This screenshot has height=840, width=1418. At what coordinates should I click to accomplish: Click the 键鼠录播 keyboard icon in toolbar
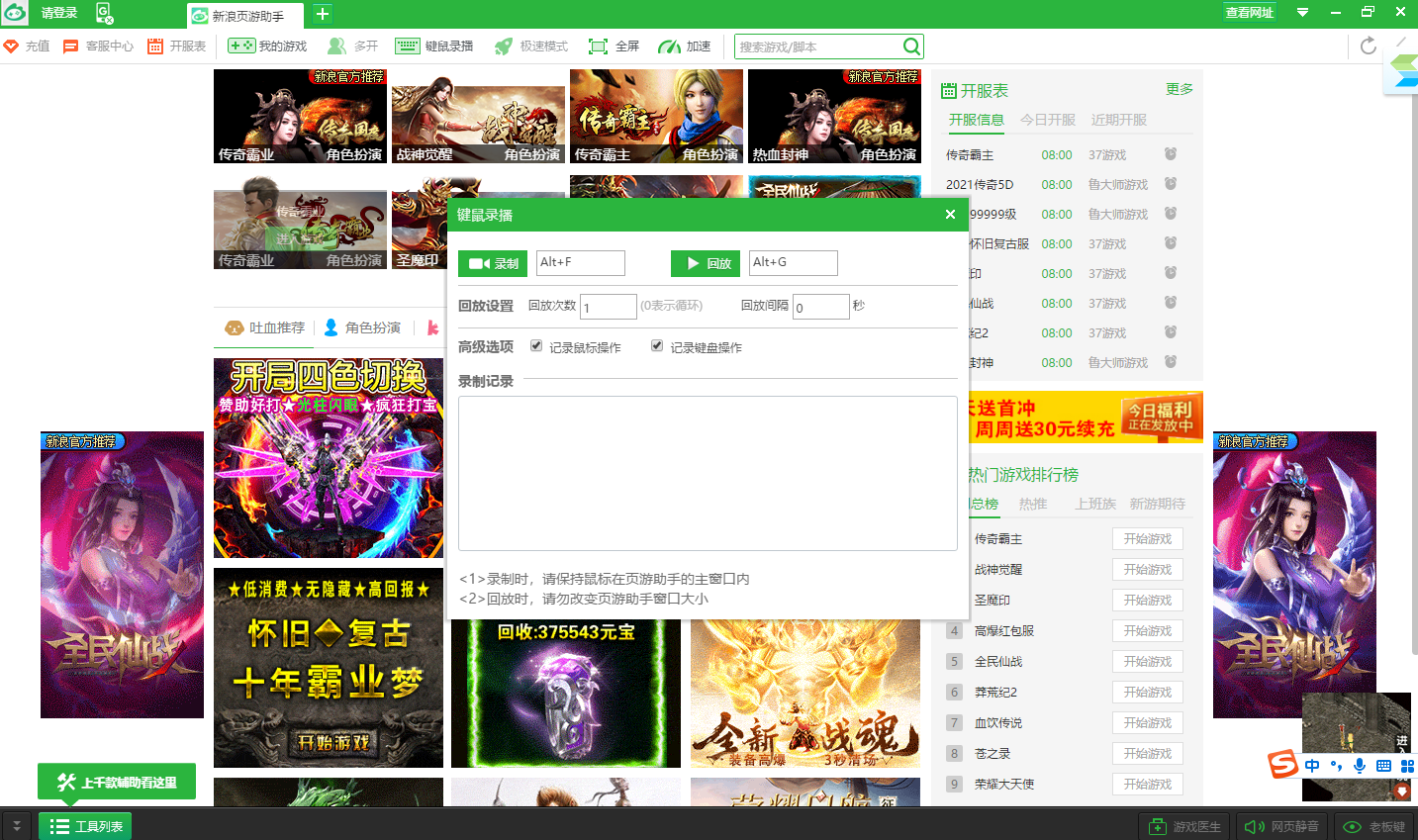[407, 47]
